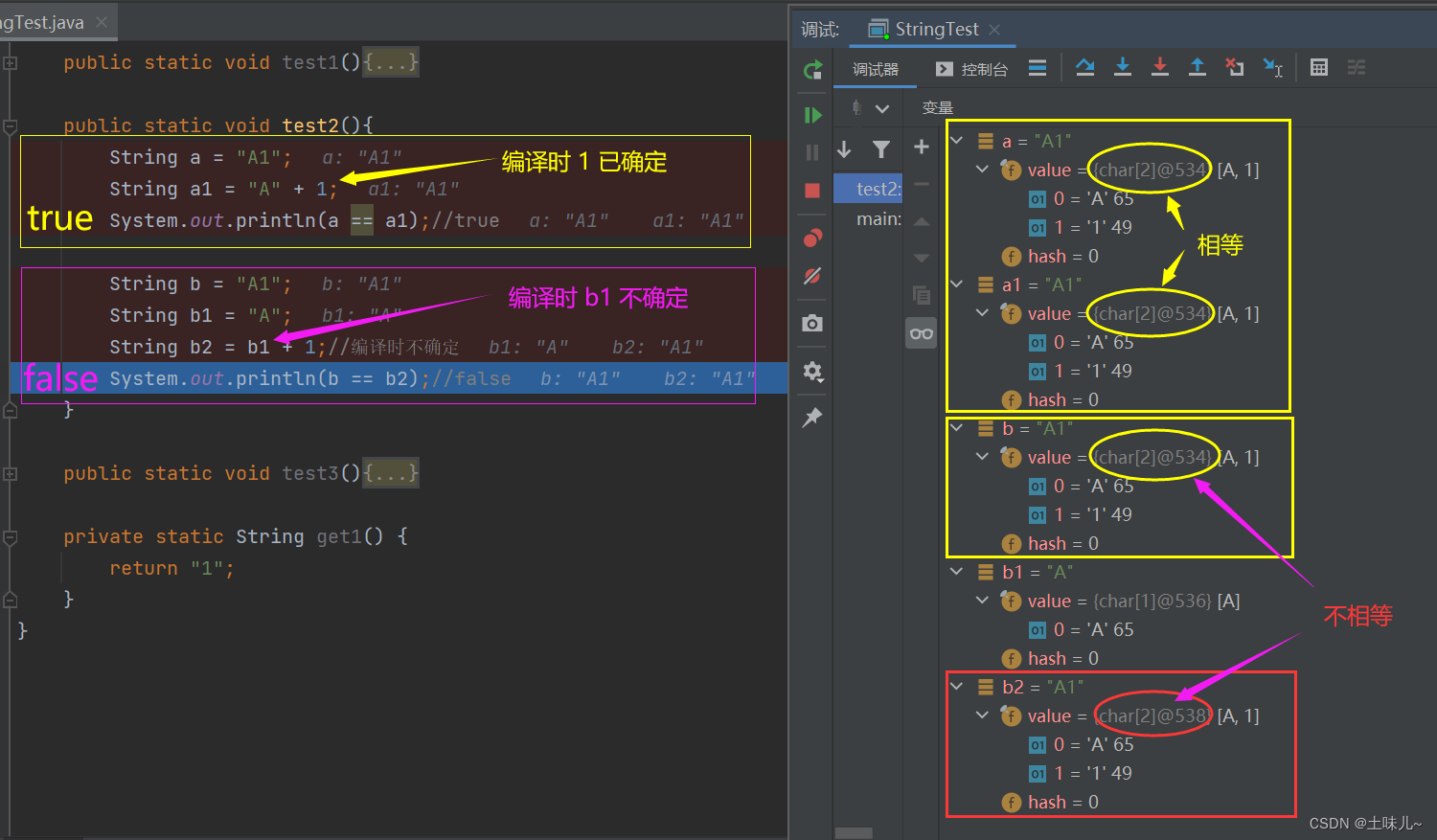Click the horizontal scrollbar under frames panel
The width and height of the screenshot is (1437, 840).
coord(854,833)
